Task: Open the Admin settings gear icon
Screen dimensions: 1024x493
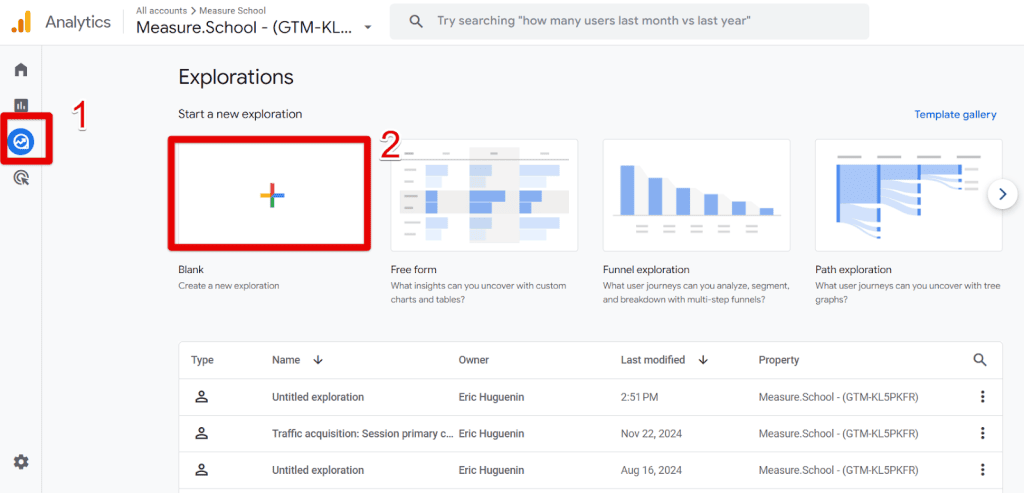Action: coord(22,462)
